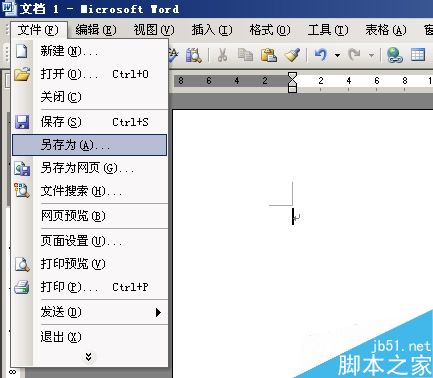433x378 pixels.
Task: Choose 网页预览(B) entry
Action: point(89,216)
